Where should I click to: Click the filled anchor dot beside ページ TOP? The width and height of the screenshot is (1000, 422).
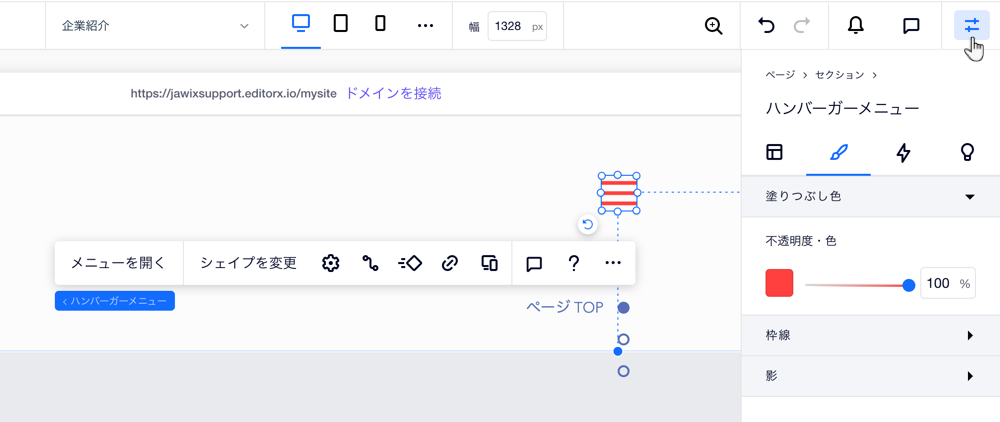pyautogui.click(x=624, y=308)
